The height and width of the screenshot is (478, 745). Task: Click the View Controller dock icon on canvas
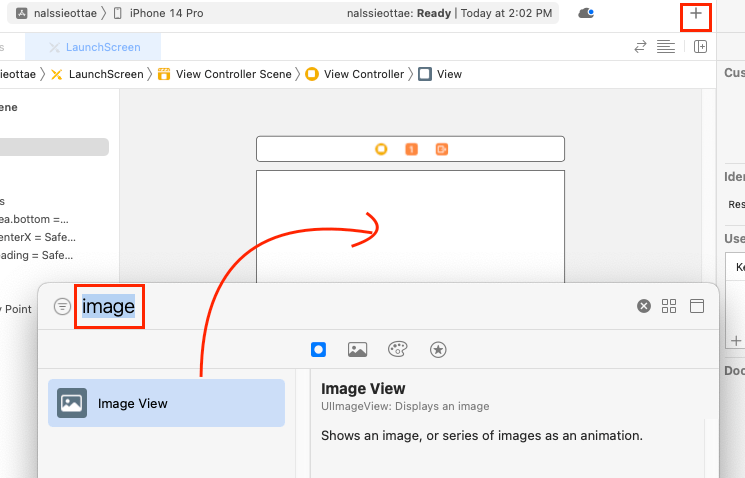click(x=381, y=149)
